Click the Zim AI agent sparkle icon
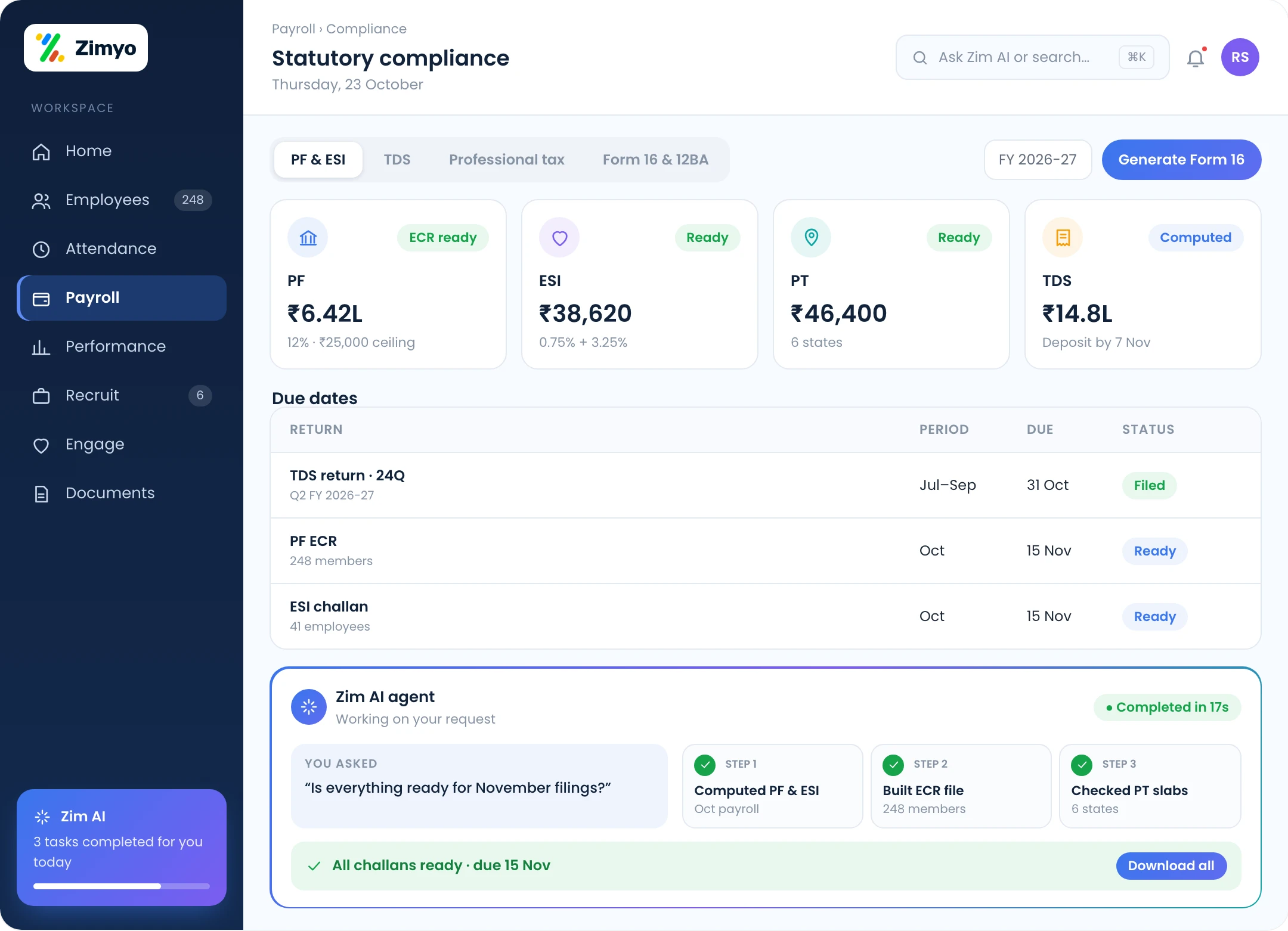1288x931 pixels. coord(309,707)
